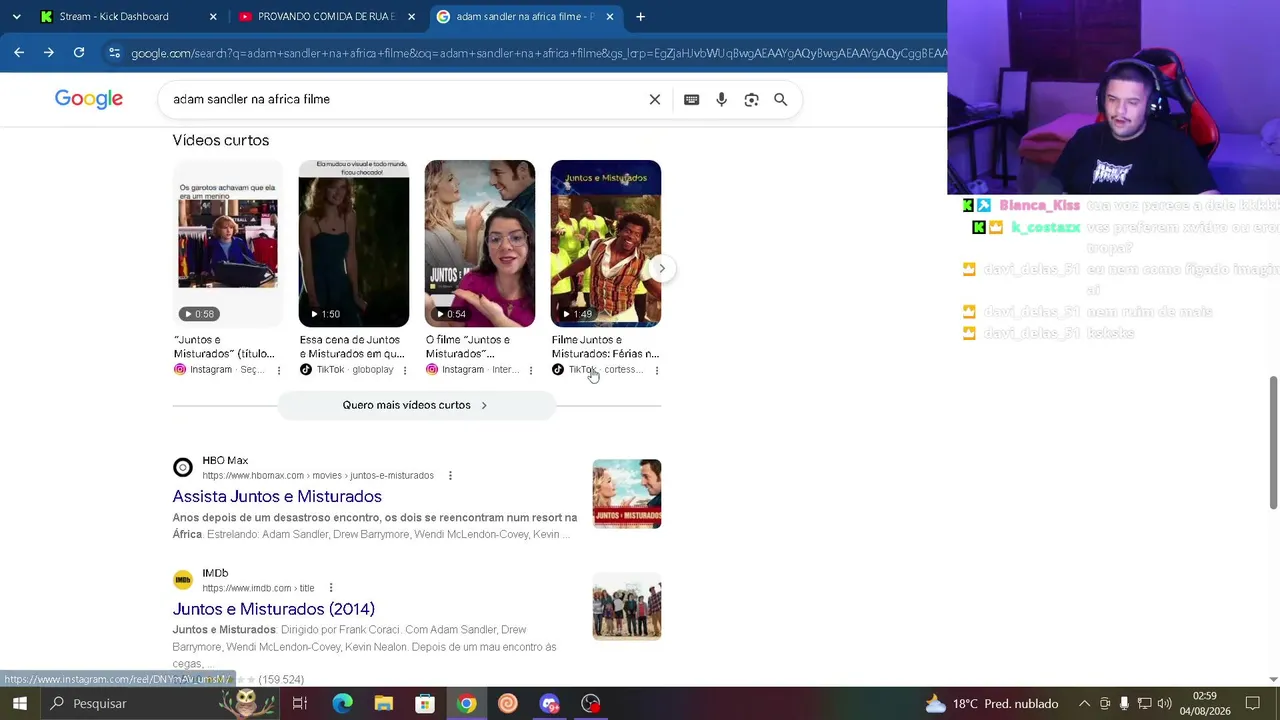Play the 0:58 Instagram short video
The width and height of the screenshot is (1280, 720).
pos(228,243)
